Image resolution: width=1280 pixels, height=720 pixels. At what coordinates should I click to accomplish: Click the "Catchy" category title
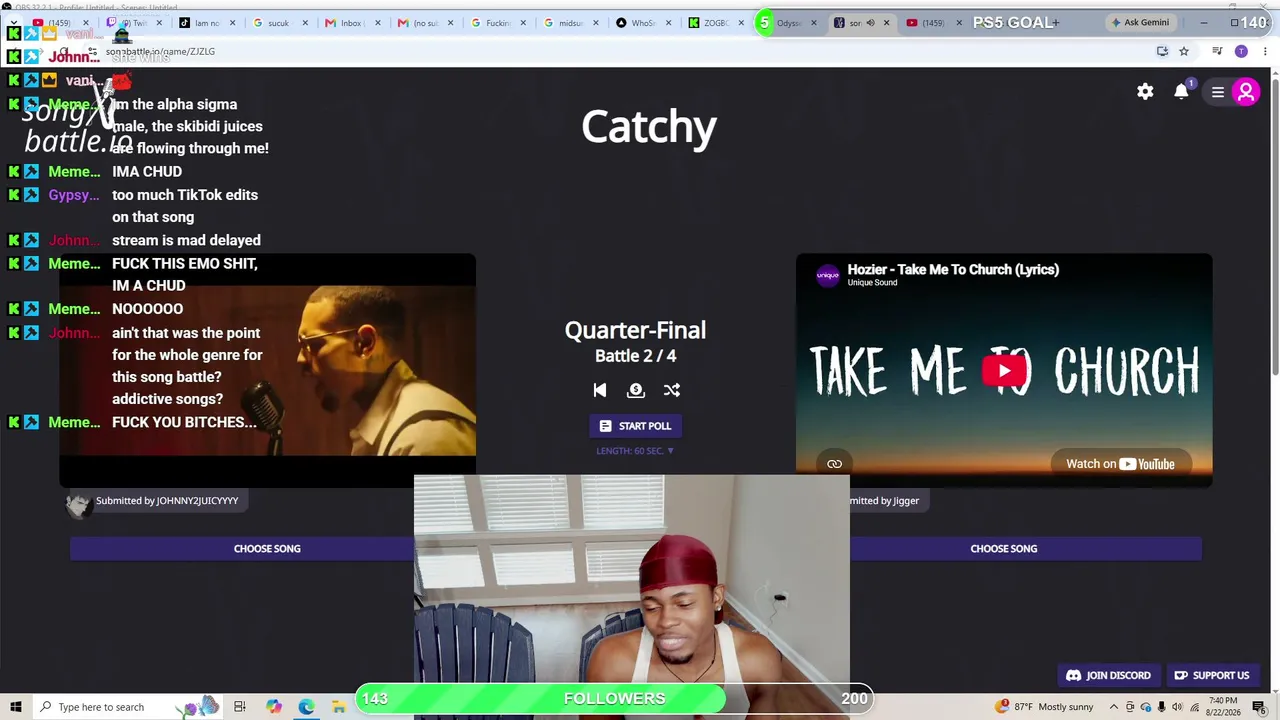tap(649, 127)
